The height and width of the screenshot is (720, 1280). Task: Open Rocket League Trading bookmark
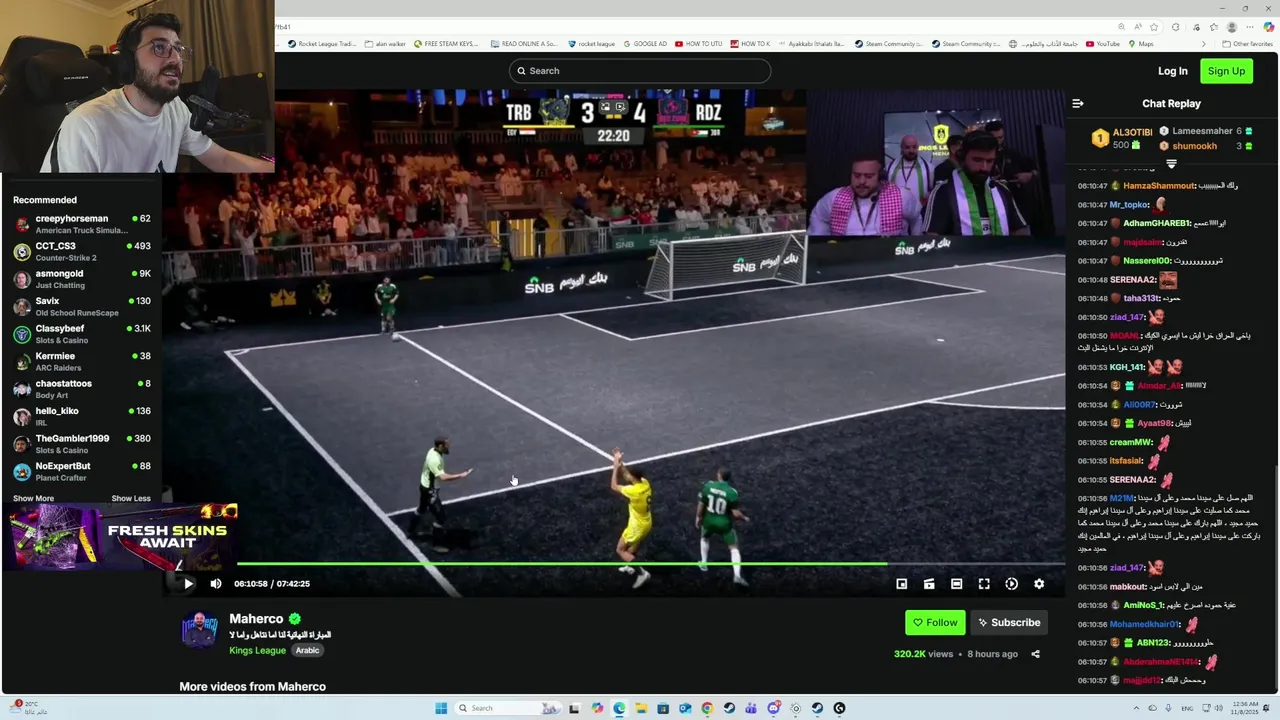pos(321,44)
